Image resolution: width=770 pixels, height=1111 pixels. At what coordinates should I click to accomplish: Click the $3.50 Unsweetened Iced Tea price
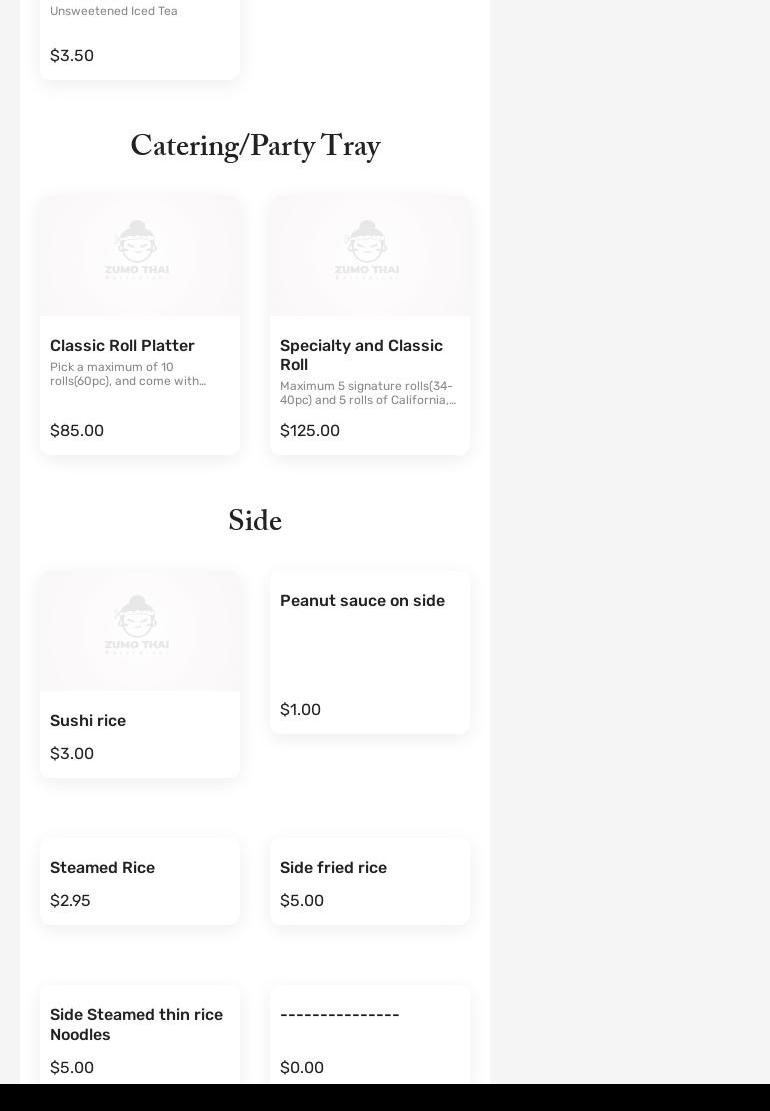(x=72, y=56)
